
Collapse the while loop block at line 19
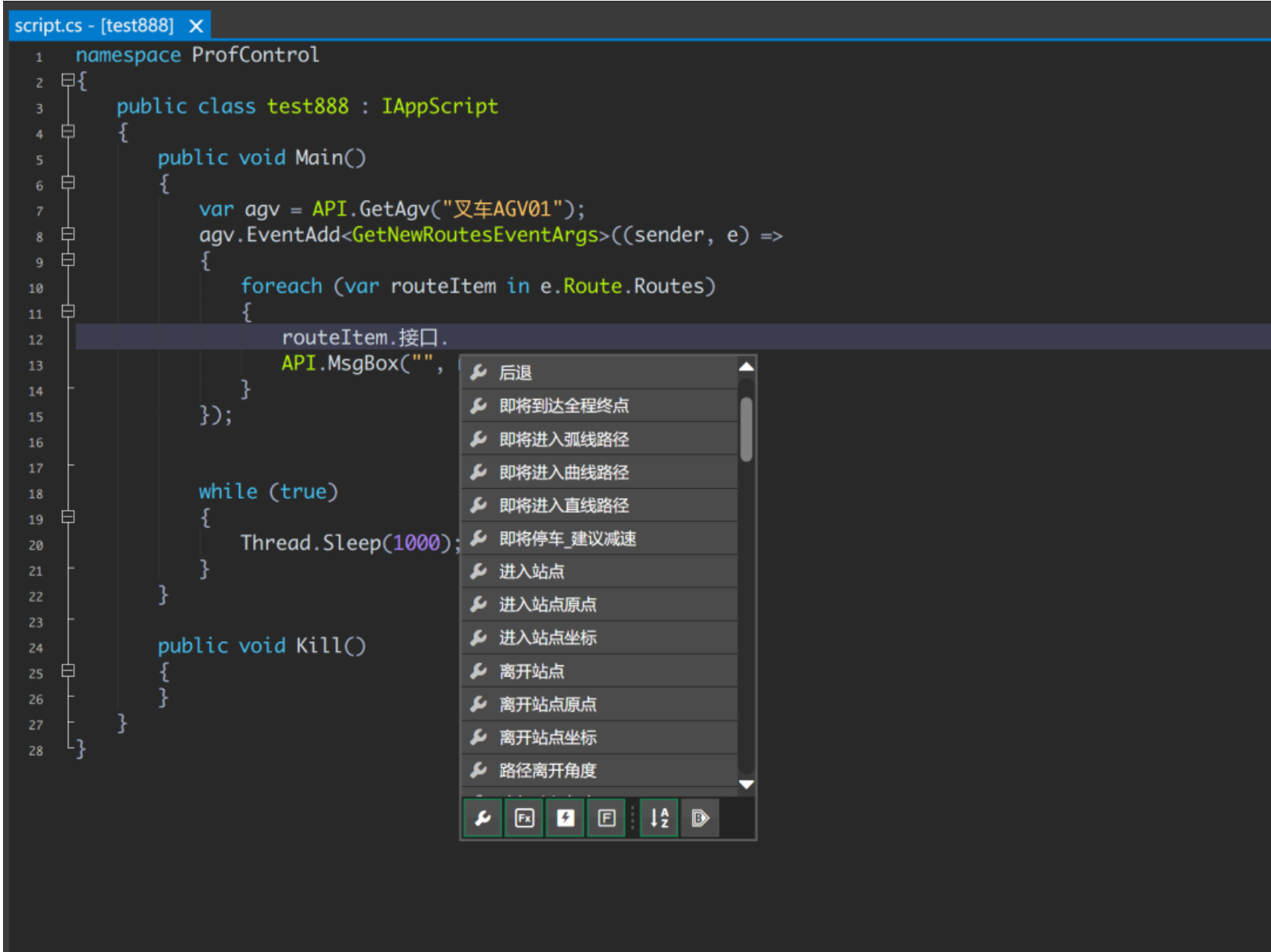(68, 517)
